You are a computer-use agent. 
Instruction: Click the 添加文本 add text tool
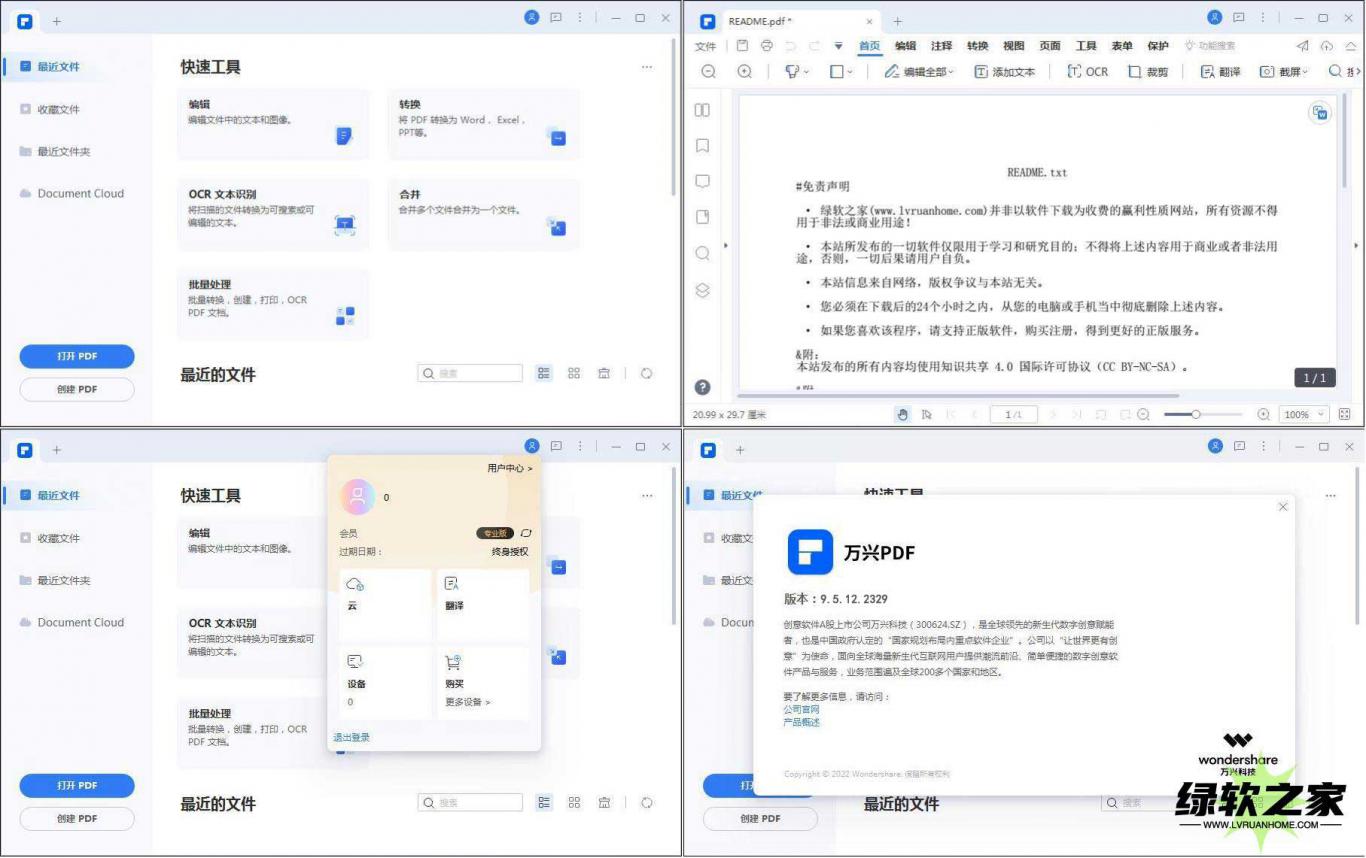pos(1005,72)
